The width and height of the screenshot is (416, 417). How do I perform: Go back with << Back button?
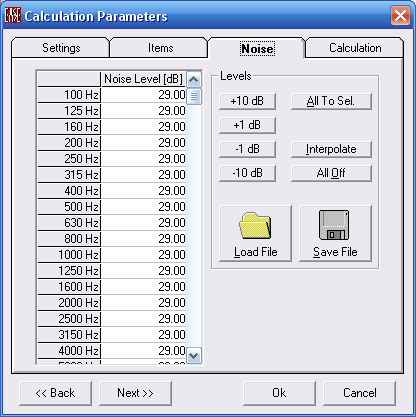[x=55, y=393]
